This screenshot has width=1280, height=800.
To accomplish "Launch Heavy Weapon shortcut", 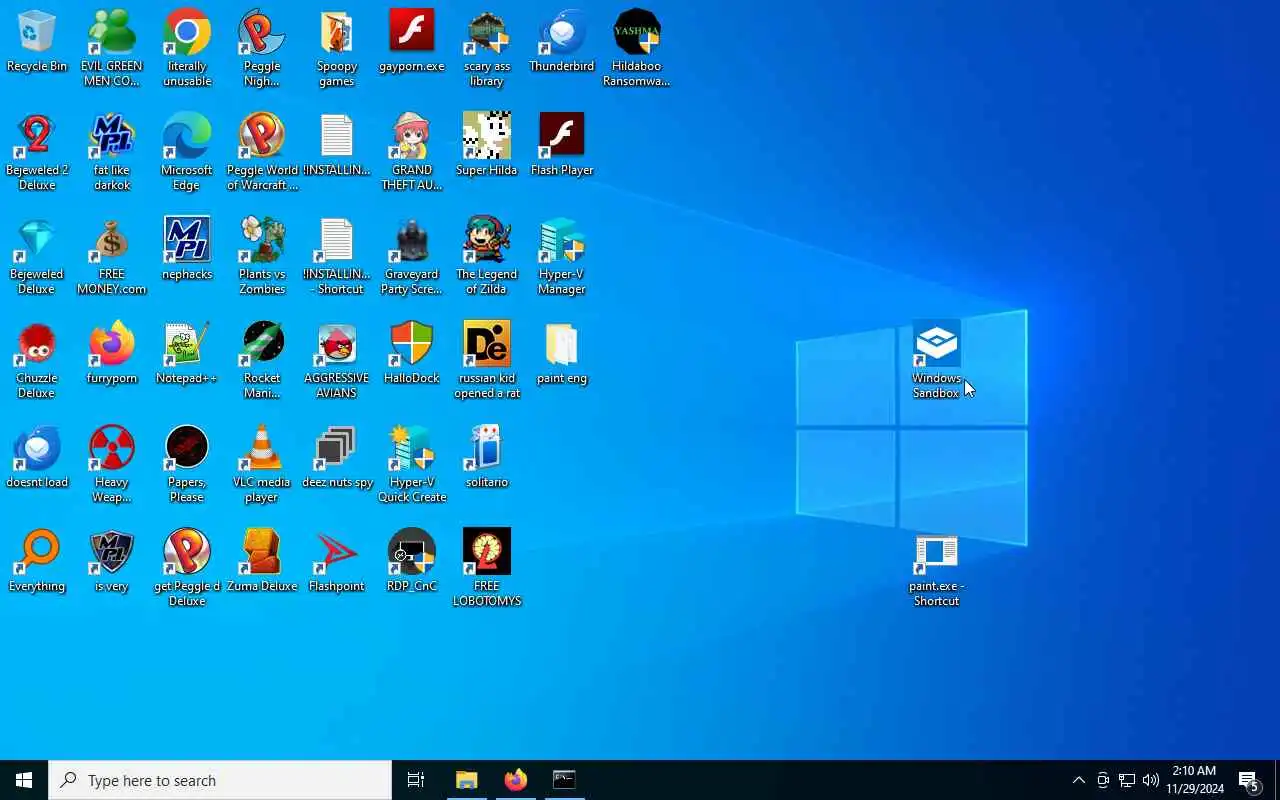I will pos(112,464).
